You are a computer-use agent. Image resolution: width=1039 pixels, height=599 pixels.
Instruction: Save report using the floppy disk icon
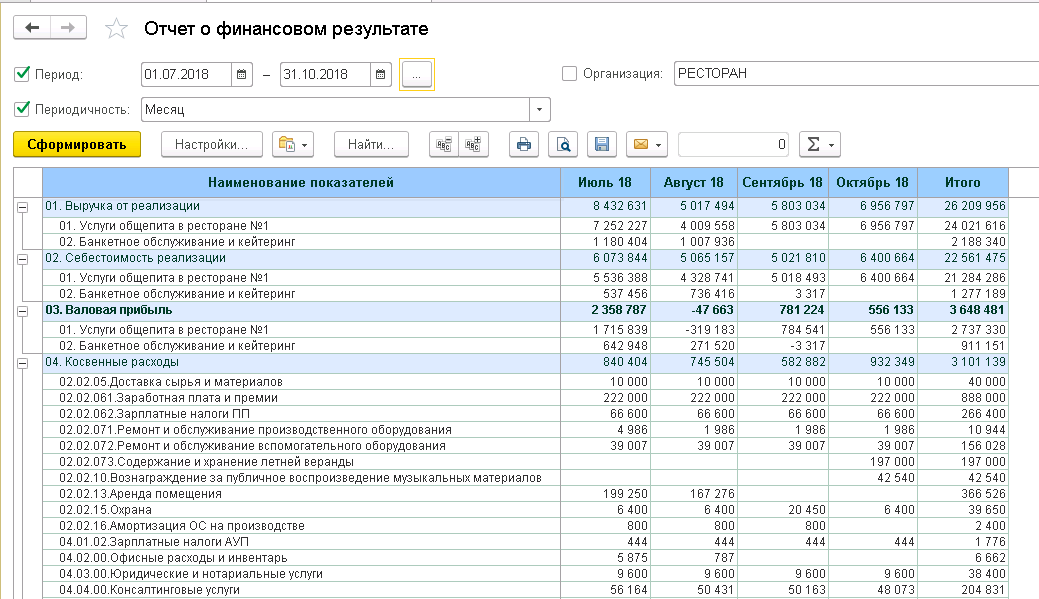[x=602, y=144]
